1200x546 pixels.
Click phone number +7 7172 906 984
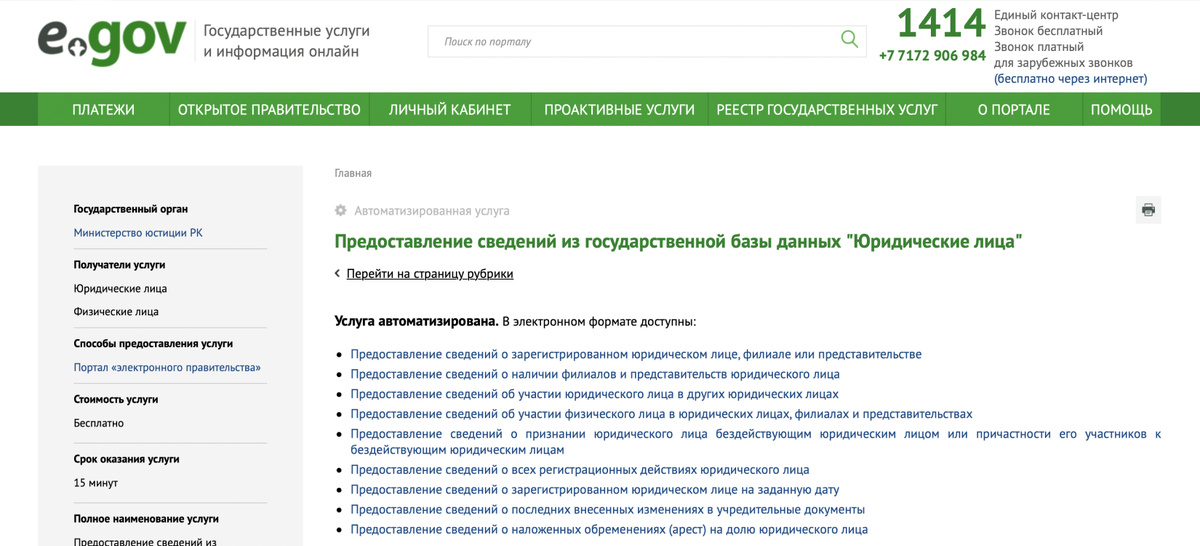pyautogui.click(x=932, y=56)
